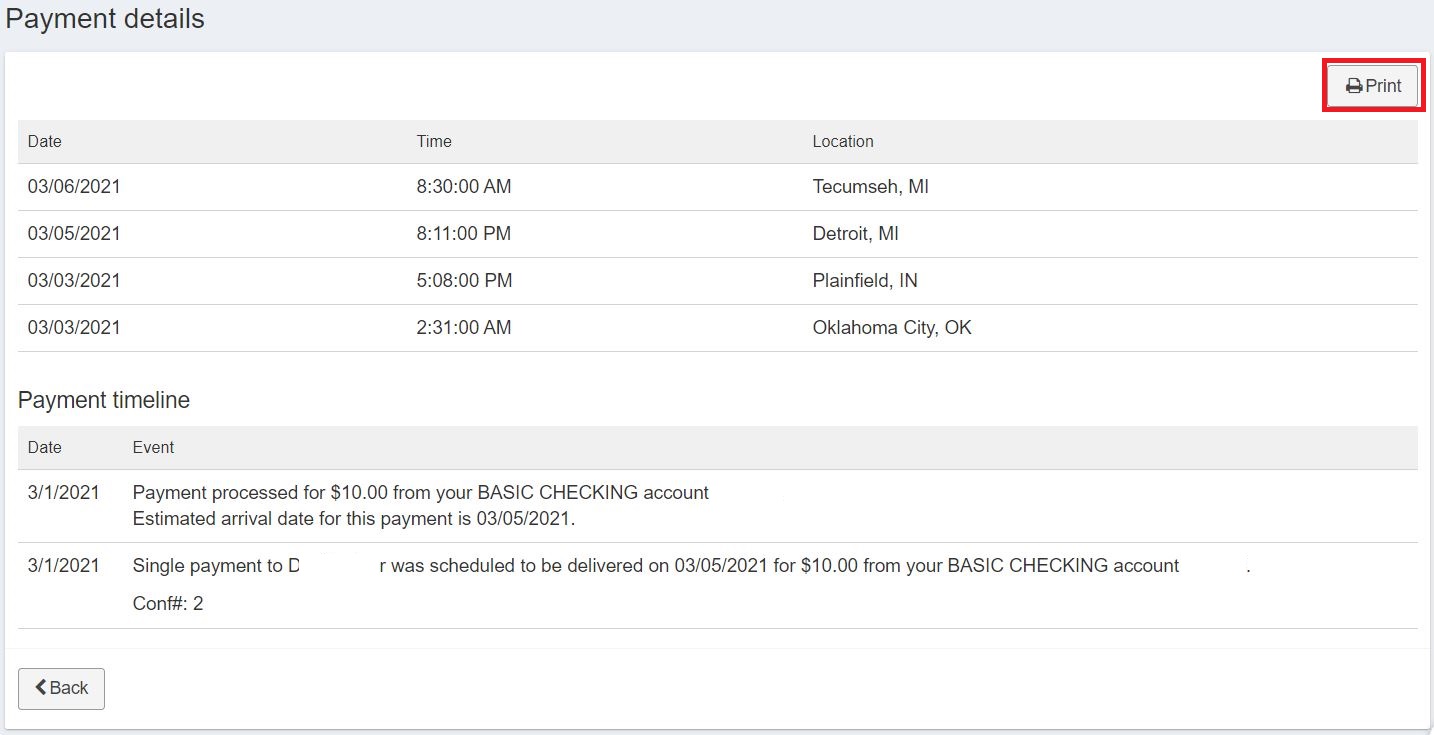Screen dimensions: 1434x735
Task: Click the Detroit, MI location cell
Action: tap(855, 234)
